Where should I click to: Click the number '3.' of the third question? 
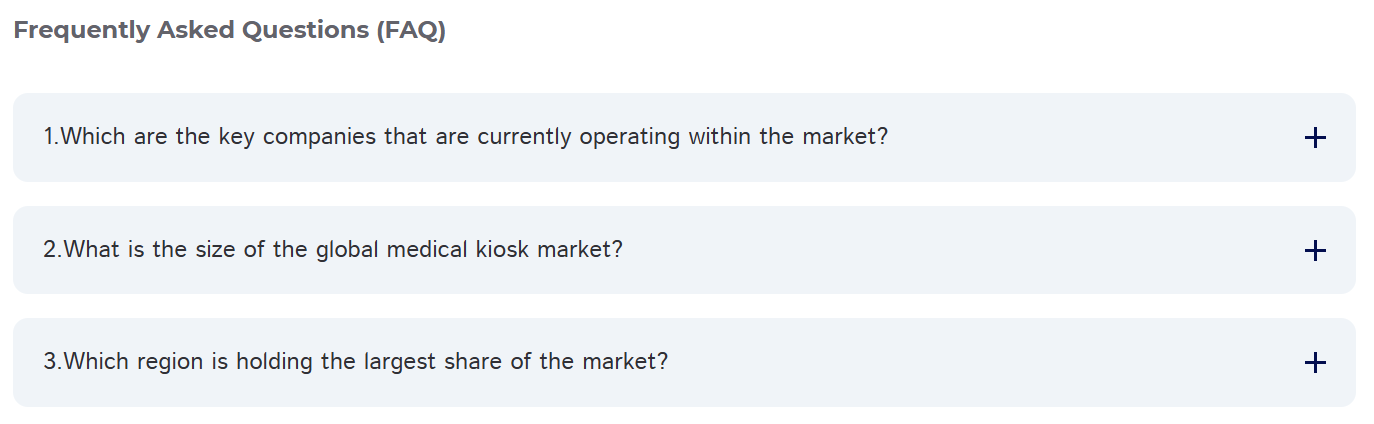click(53, 361)
